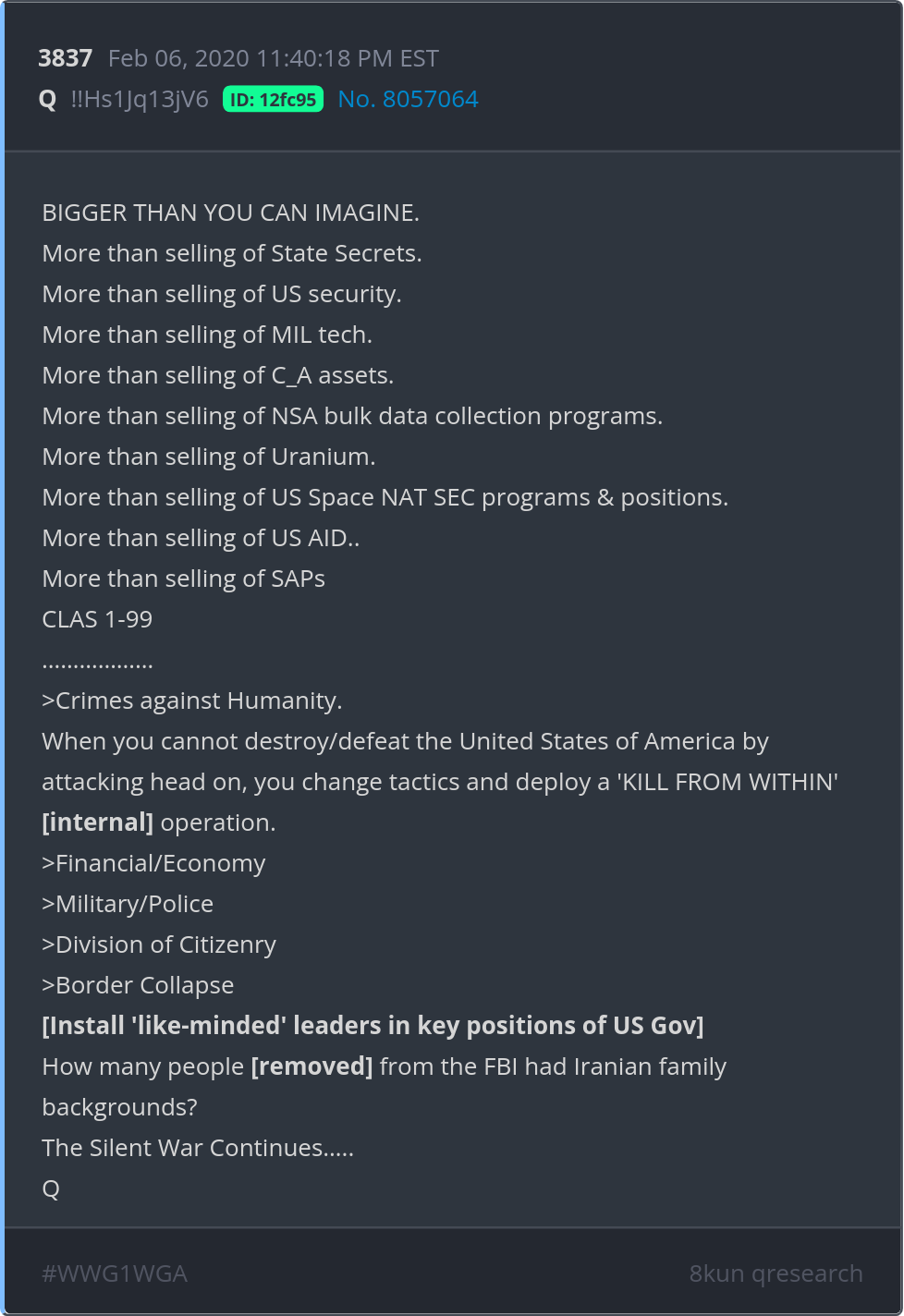Click the BIGGER THAN YOU CAN IMAGINE line

(x=230, y=213)
